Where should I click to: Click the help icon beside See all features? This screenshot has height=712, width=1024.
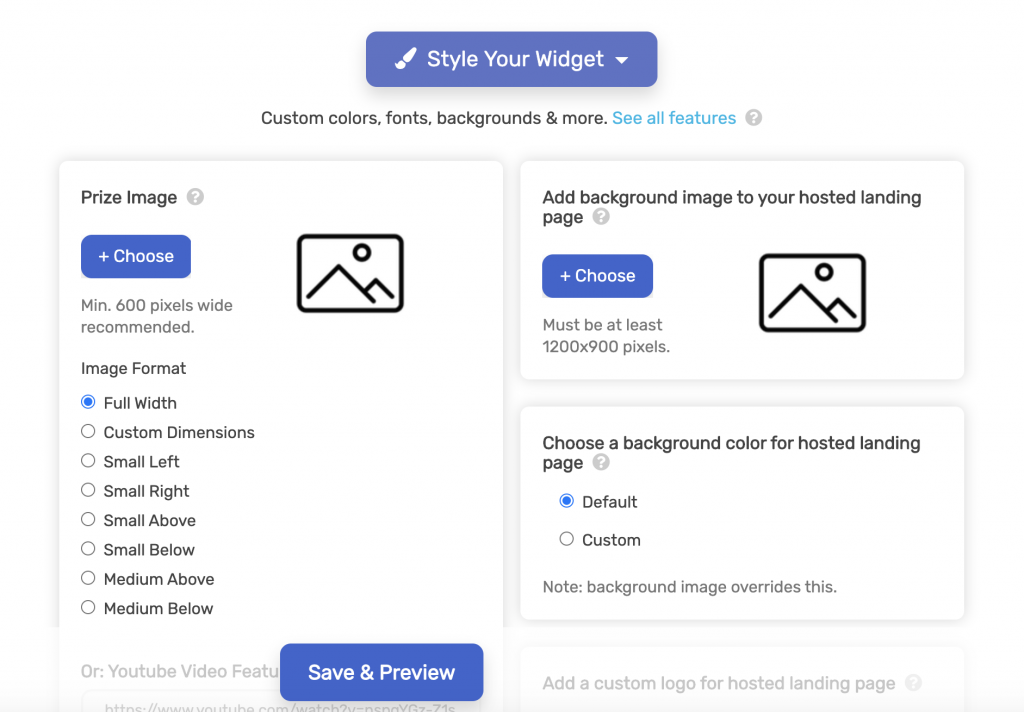(754, 118)
